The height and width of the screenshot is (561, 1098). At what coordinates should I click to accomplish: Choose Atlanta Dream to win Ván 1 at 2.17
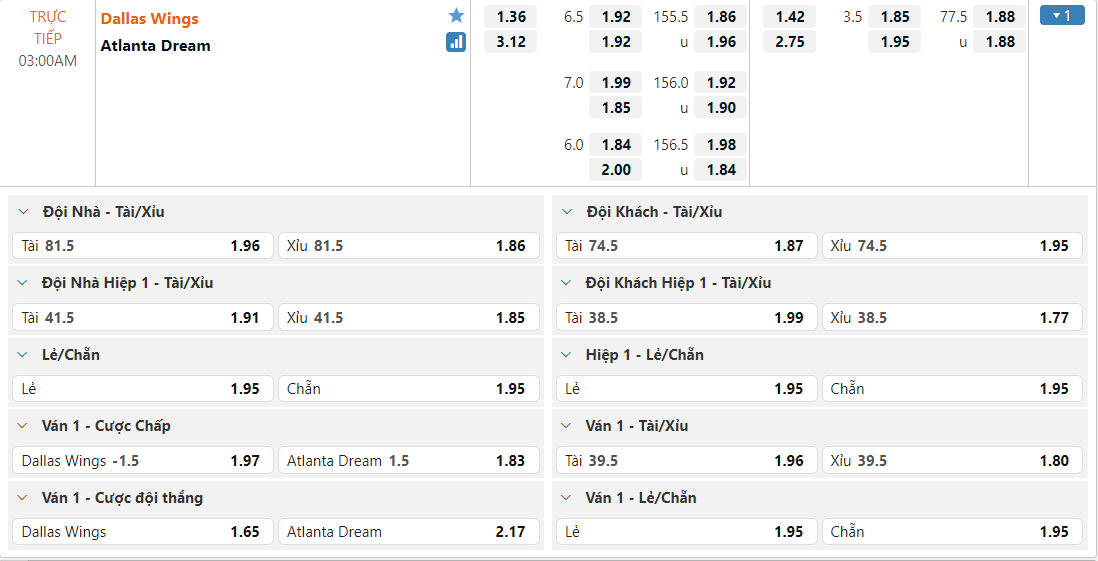point(407,532)
